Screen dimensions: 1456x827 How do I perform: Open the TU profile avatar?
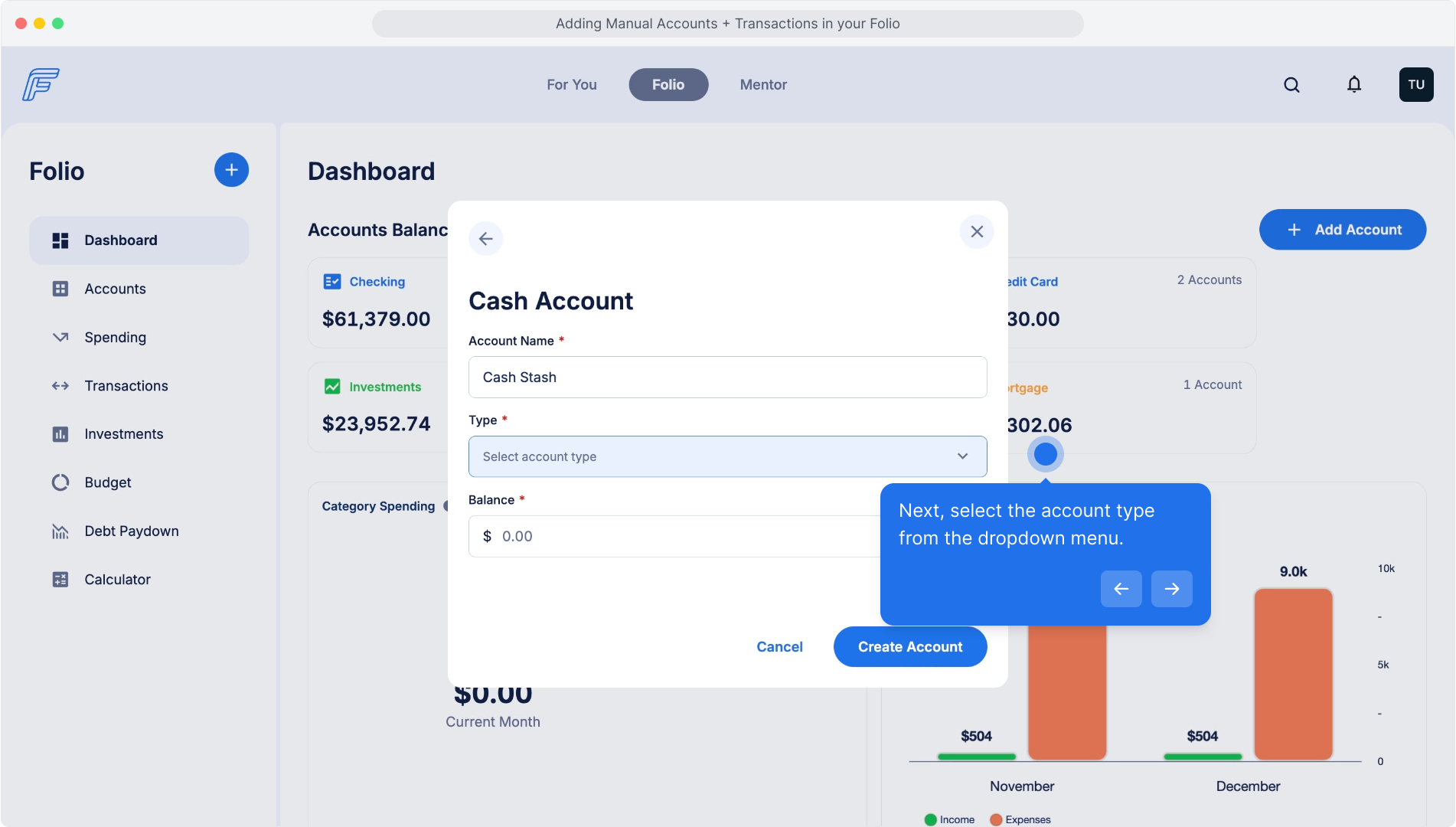1415,85
